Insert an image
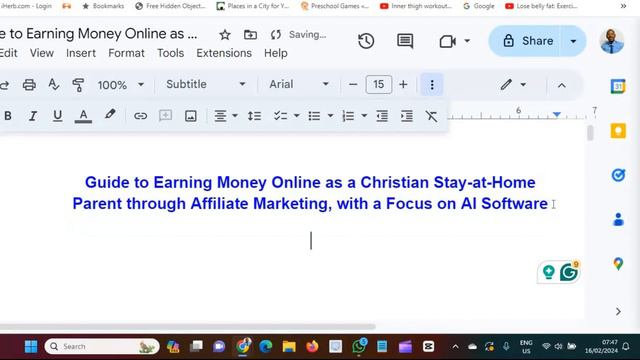The width and height of the screenshot is (640, 360). (191, 116)
